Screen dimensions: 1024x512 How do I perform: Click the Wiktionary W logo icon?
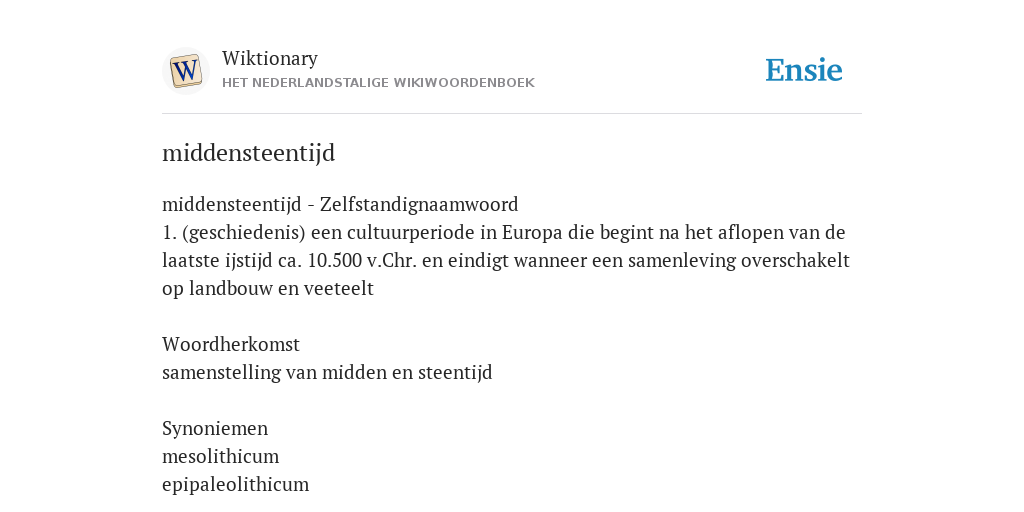coord(185,71)
